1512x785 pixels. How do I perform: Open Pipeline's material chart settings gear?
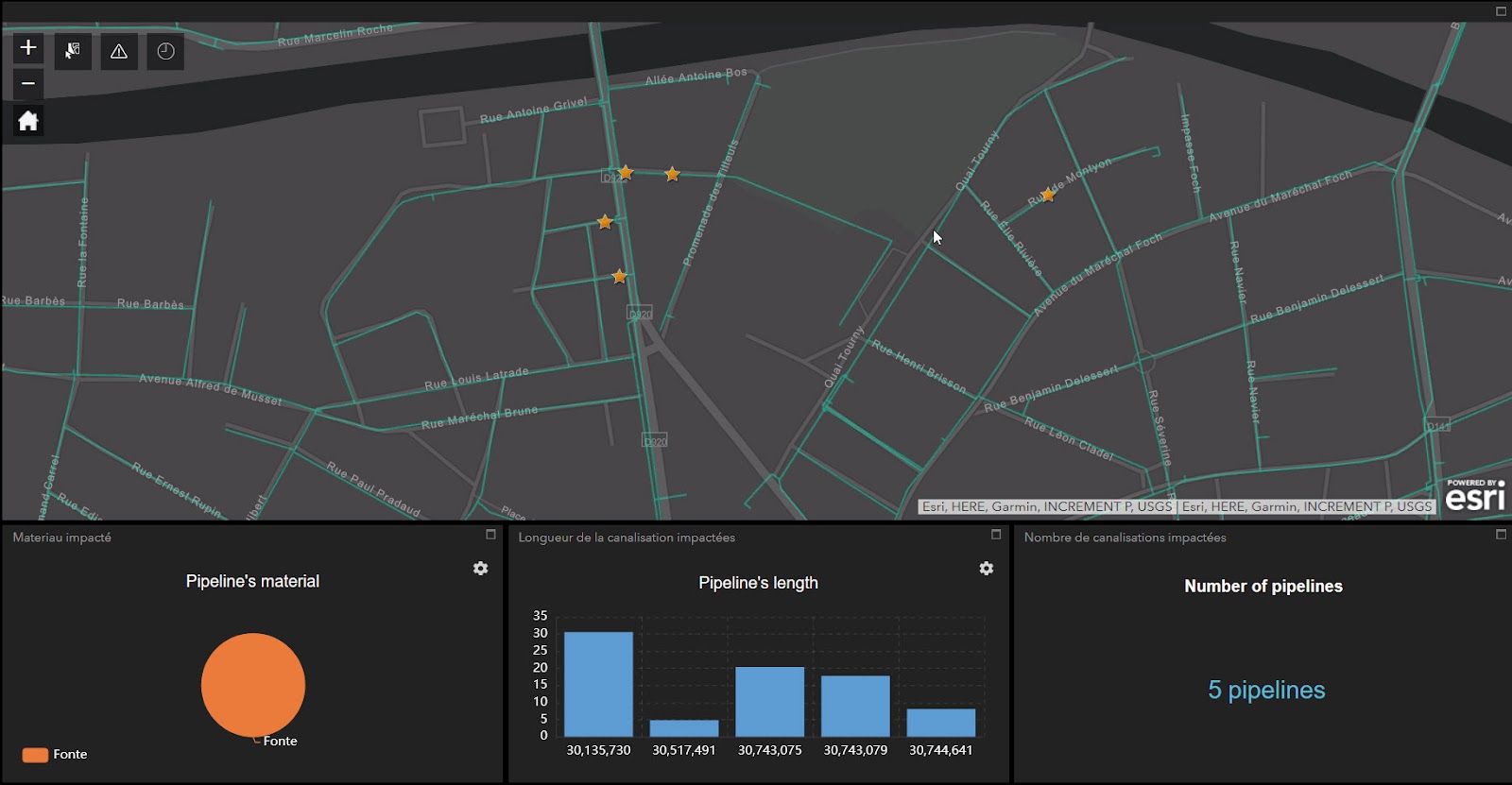click(x=480, y=568)
